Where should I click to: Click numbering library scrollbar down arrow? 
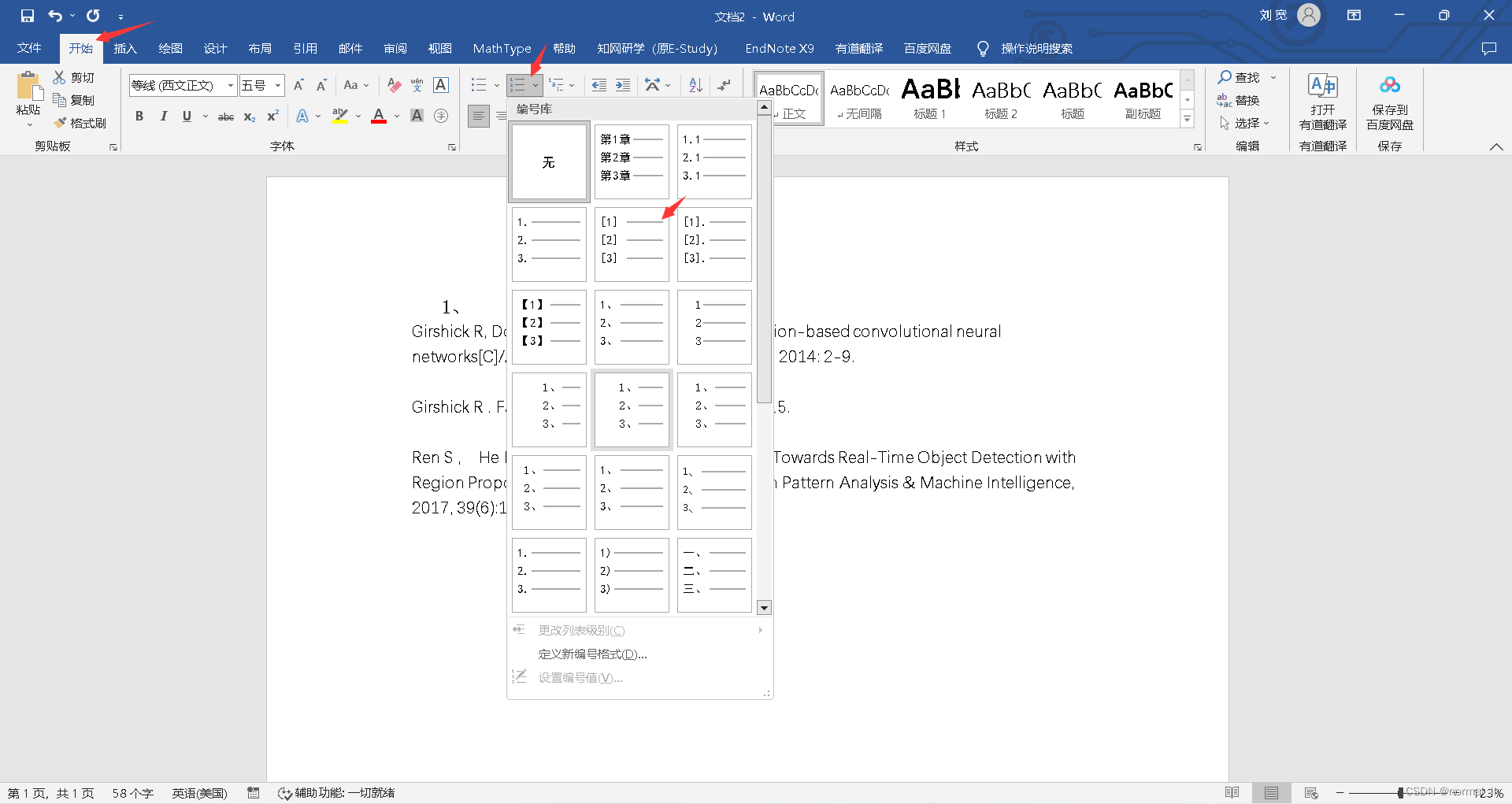tap(764, 608)
